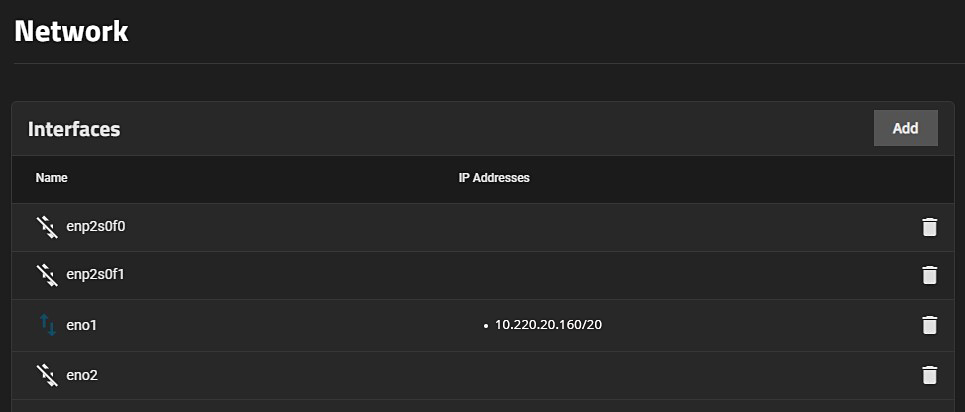This screenshot has width=965, height=412.
Task: Delete the enp2s0f0 interface
Action: click(929, 227)
